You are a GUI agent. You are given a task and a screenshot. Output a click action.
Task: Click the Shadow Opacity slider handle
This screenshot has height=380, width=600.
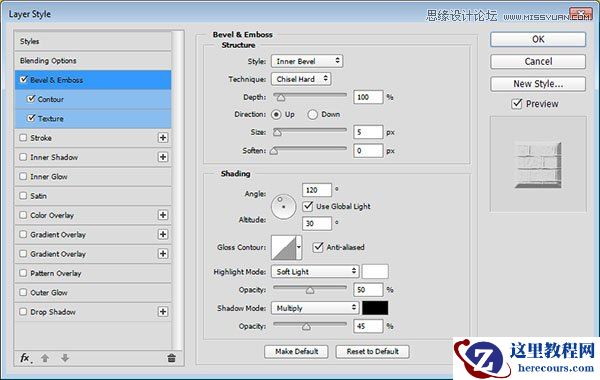pyautogui.click(x=306, y=327)
